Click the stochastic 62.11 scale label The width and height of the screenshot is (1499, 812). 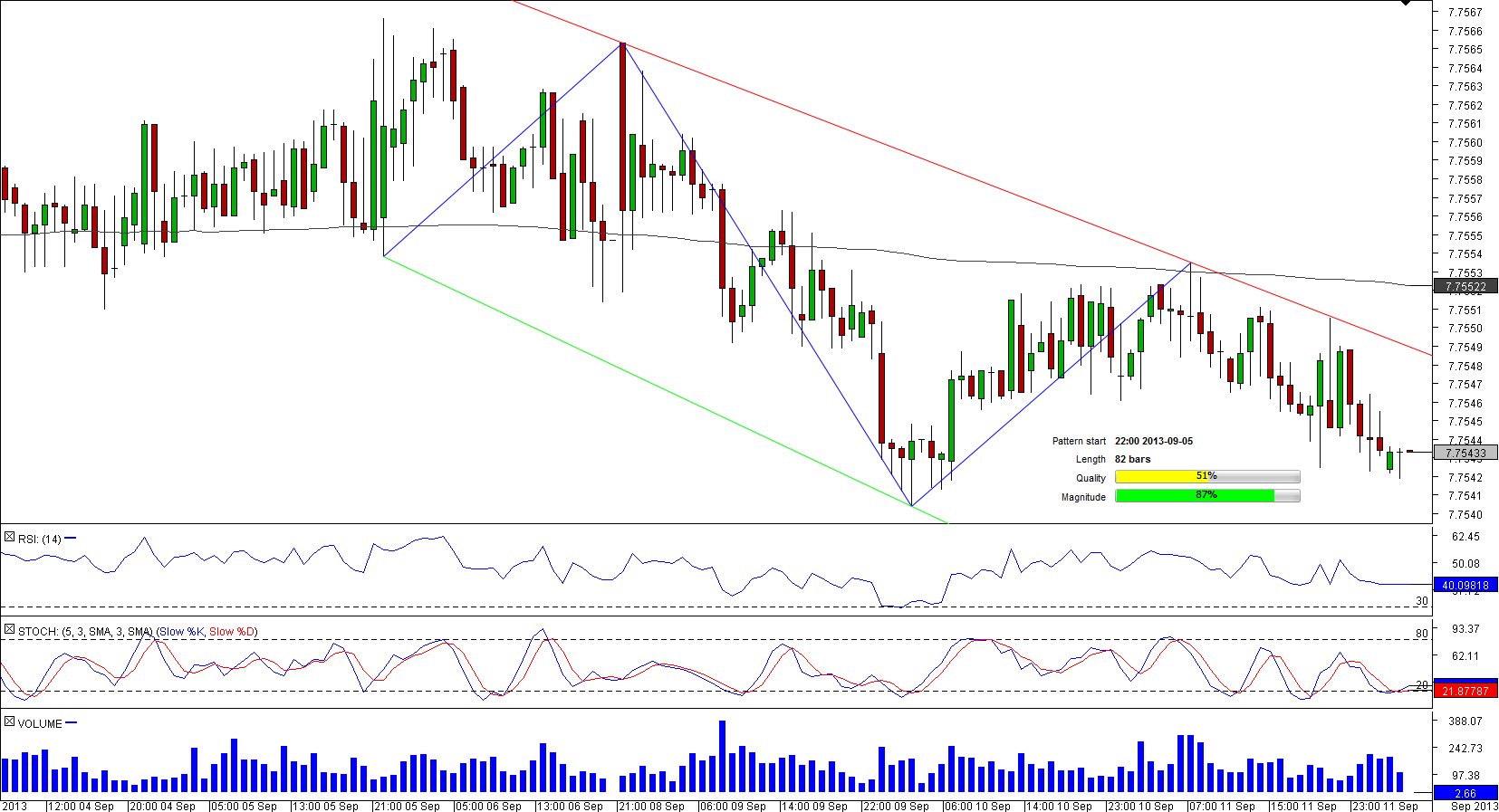tap(1465, 656)
